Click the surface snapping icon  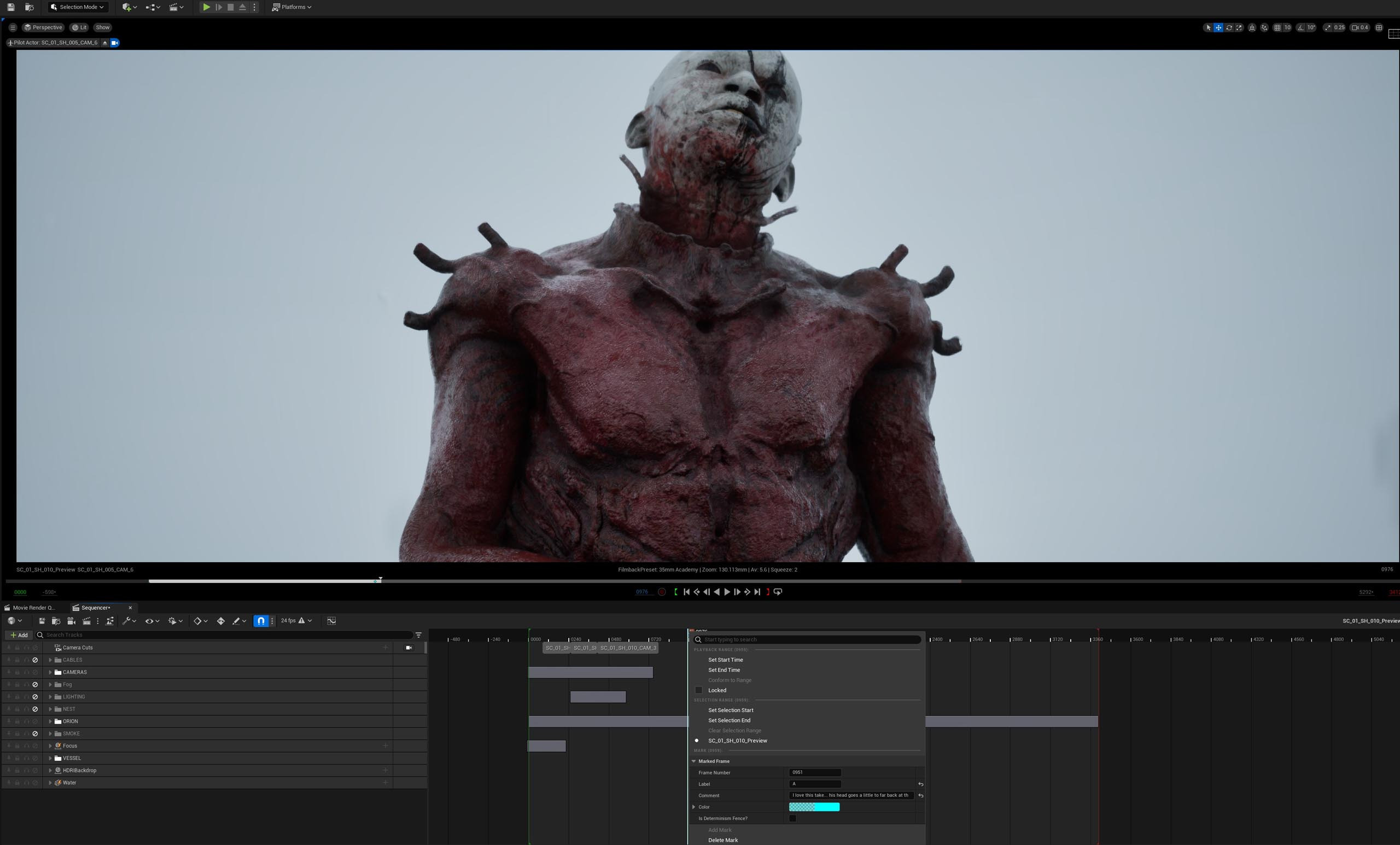pos(1264,27)
